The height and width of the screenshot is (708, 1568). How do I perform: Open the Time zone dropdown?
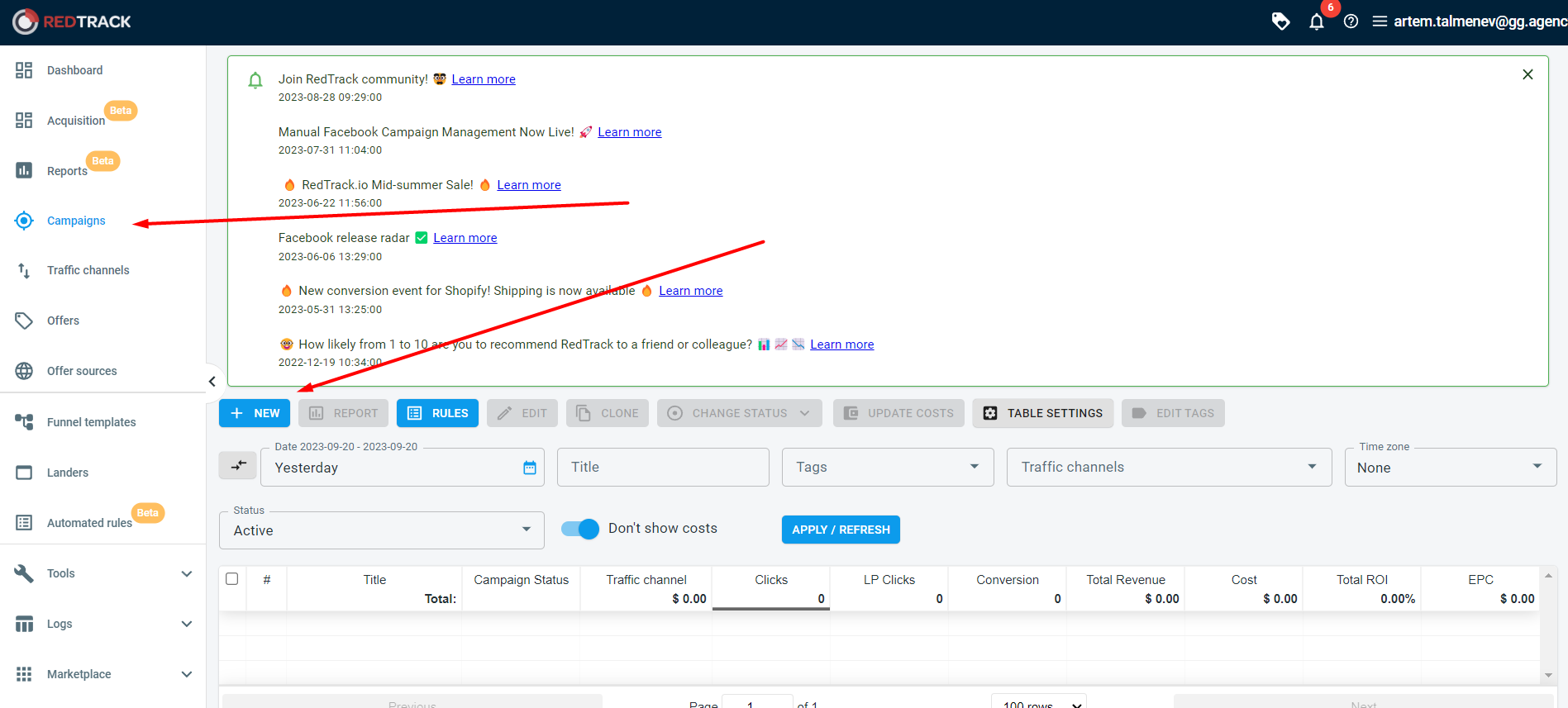coord(1451,467)
